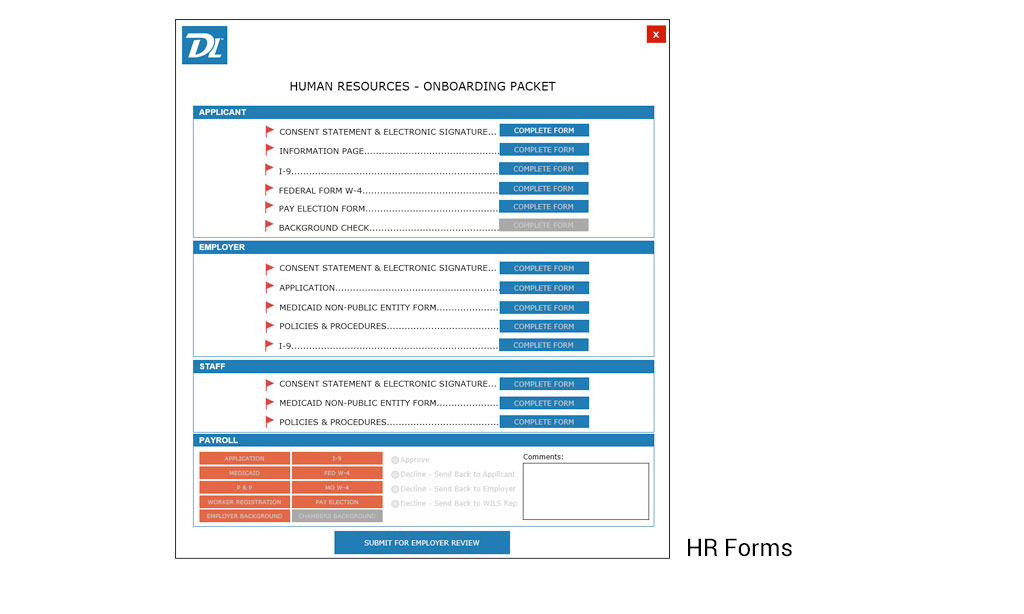The image size is (1024, 614).
Task: Open the Payroll P & P button
Action: 244,487
